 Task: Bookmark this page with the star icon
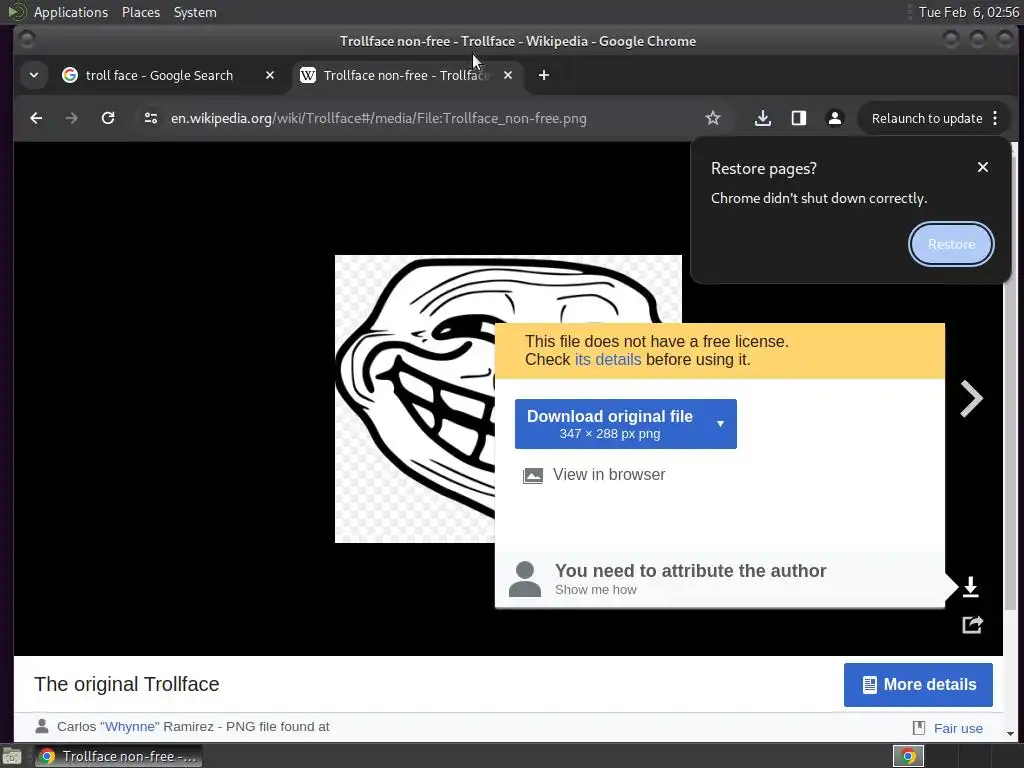point(712,118)
